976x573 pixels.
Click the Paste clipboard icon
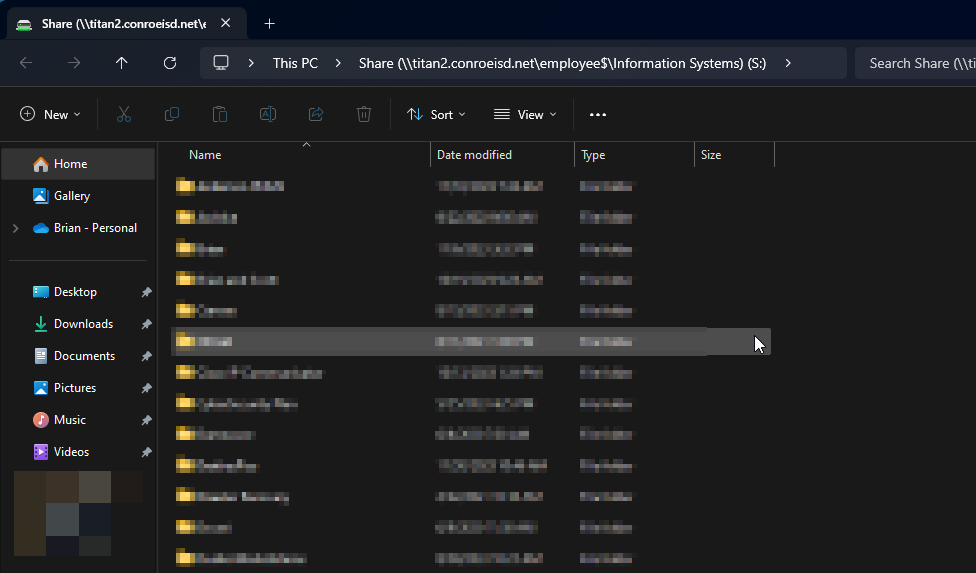click(220, 115)
